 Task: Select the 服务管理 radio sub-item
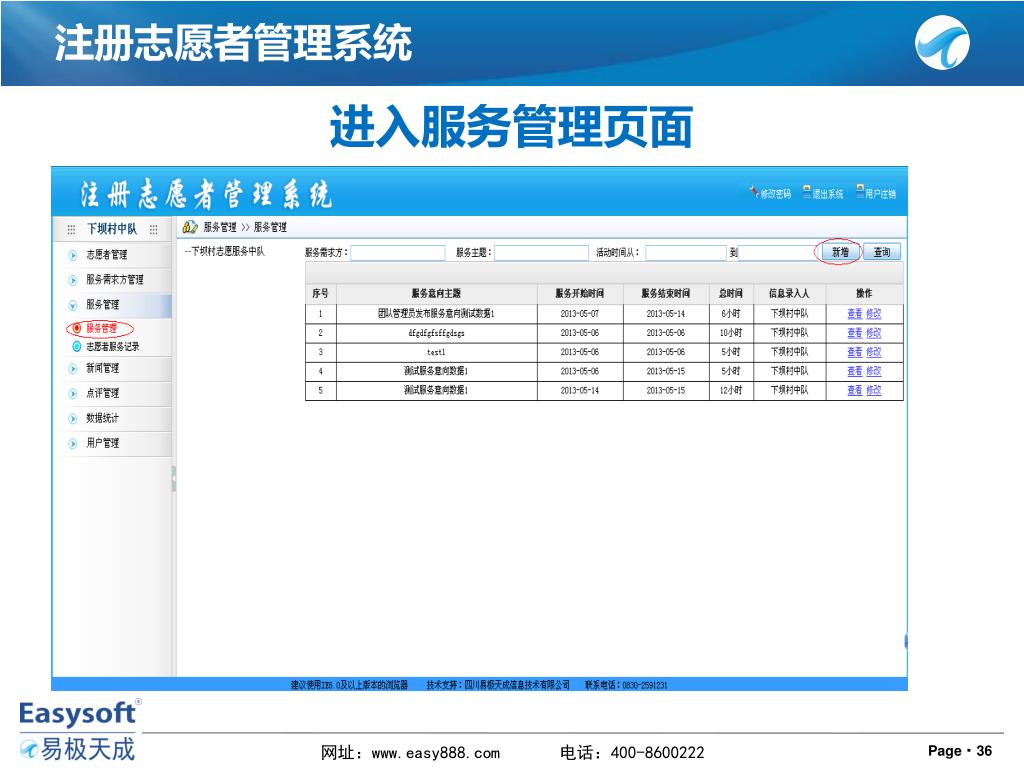pyautogui.click(x=77, y=328)
